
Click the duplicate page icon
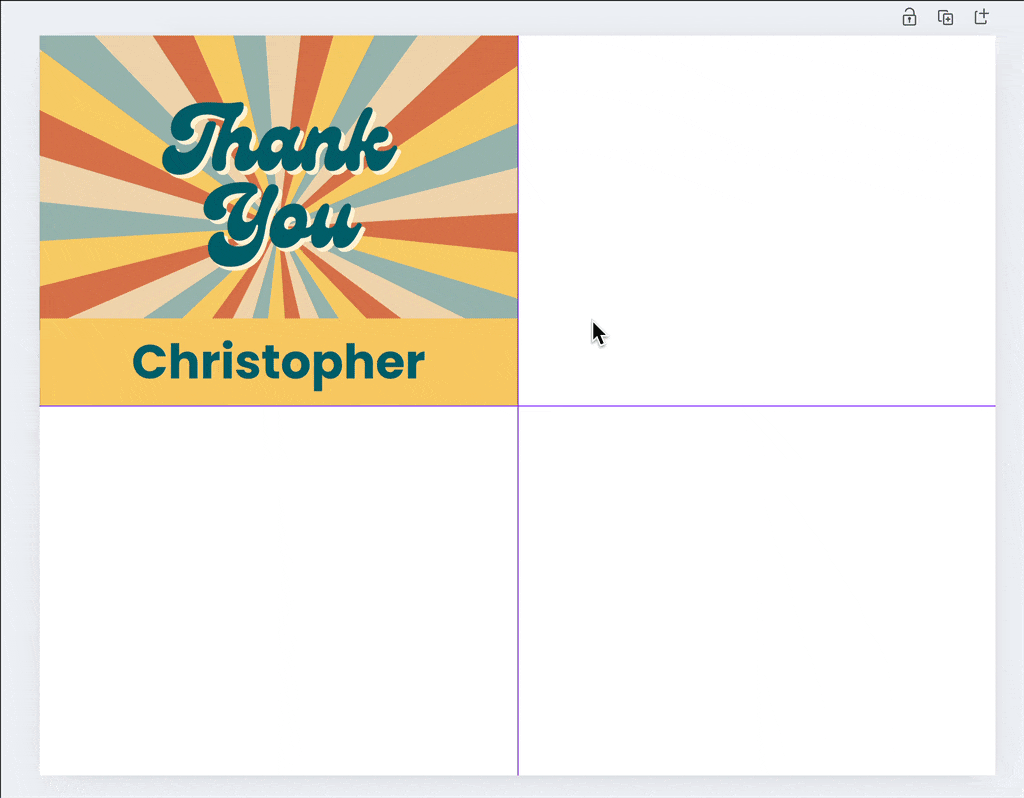point(945,17)
